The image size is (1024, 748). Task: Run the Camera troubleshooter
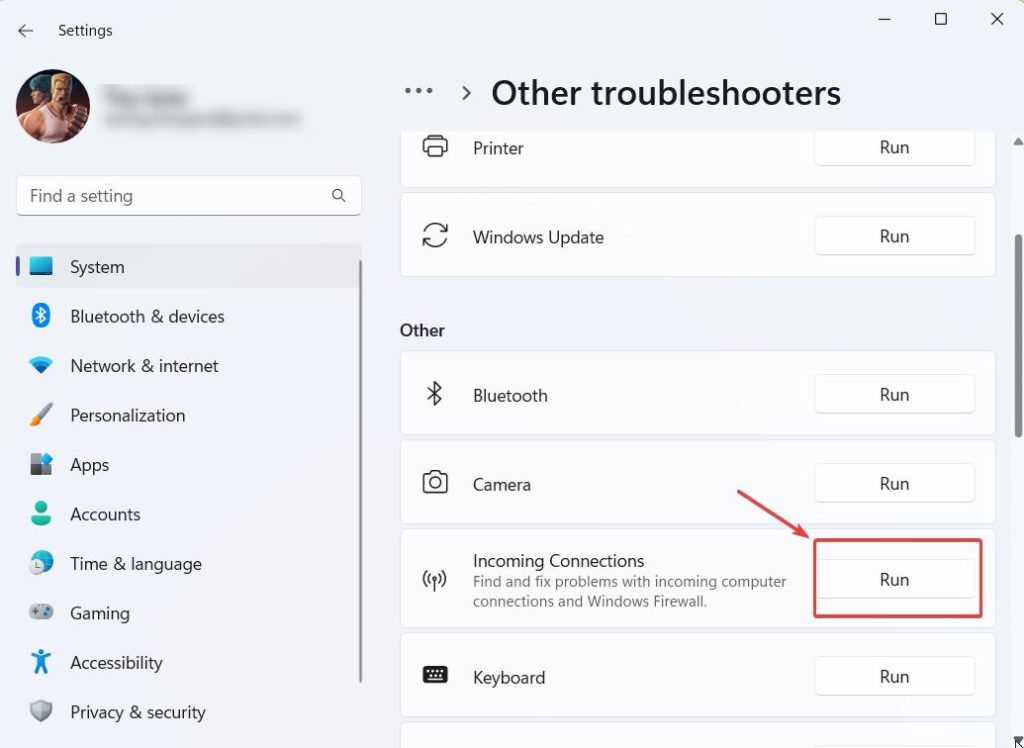point(894,483)
